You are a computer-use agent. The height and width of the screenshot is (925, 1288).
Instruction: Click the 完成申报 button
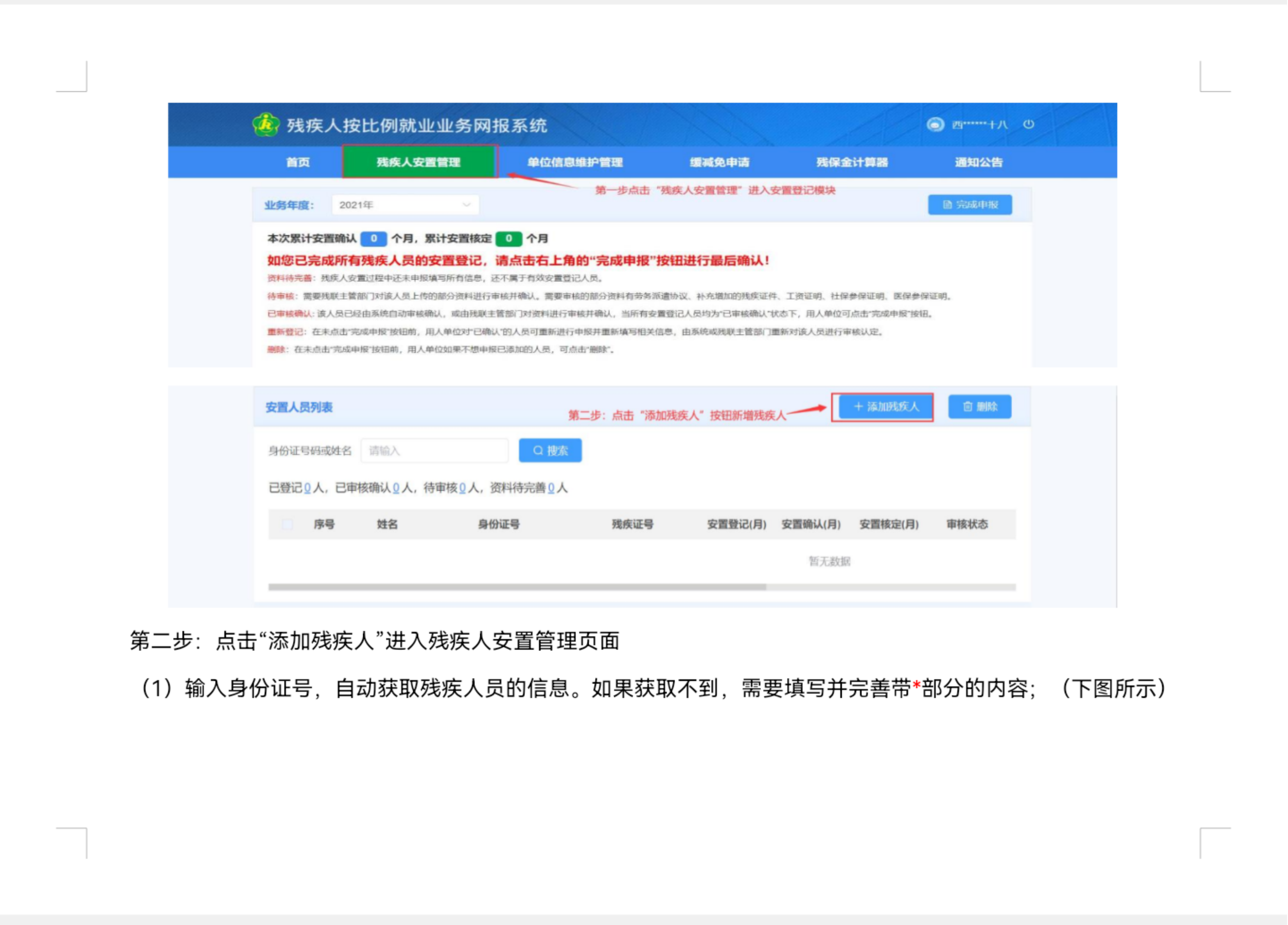(x=970, y=205)
